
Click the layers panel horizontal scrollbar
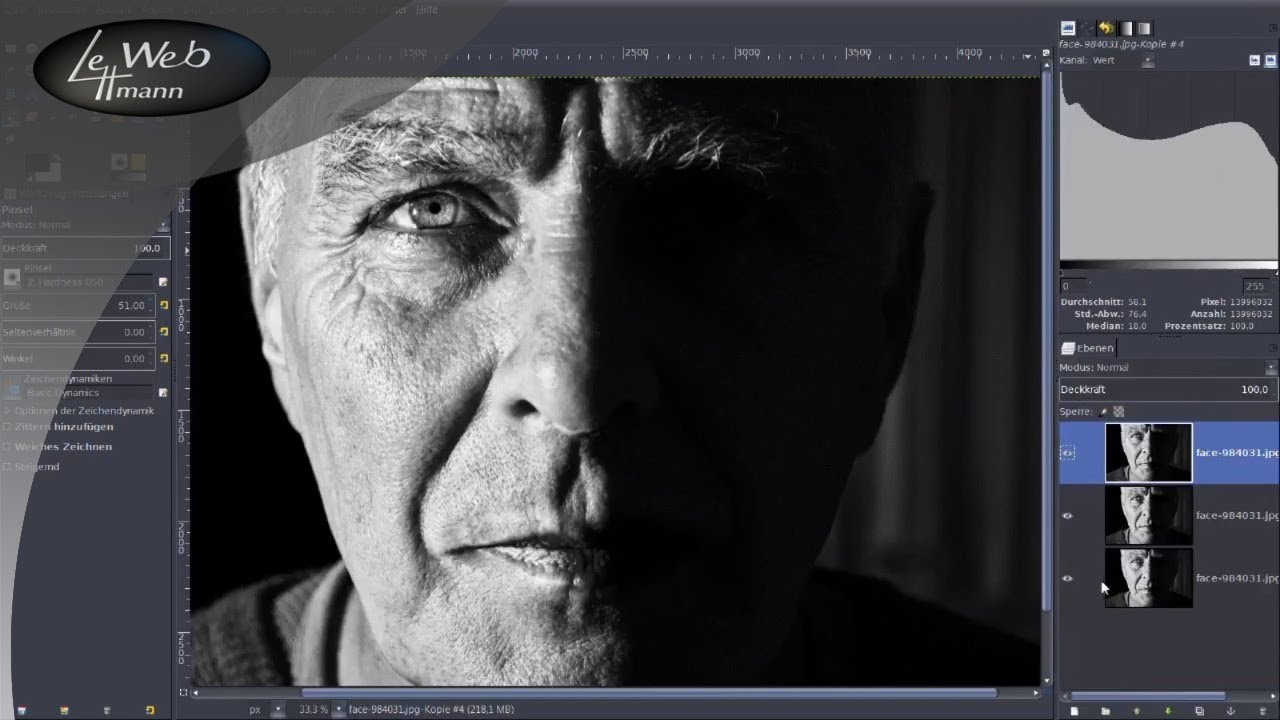[x=1148, y=696]
